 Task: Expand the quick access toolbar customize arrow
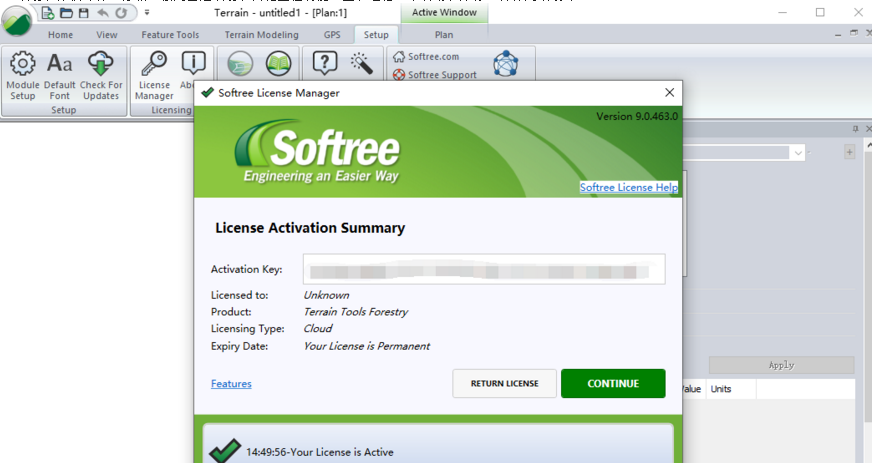[147, 12]
